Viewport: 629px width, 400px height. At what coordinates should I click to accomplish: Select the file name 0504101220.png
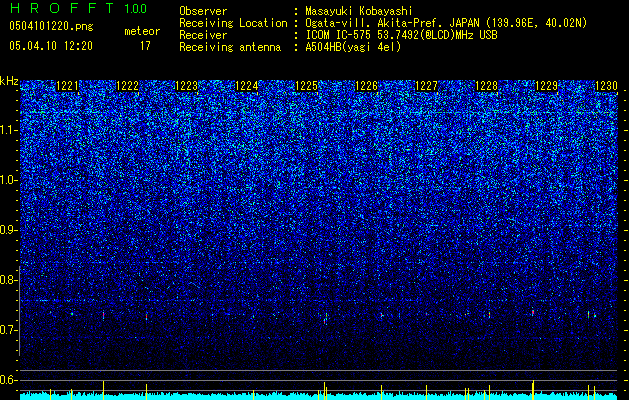tap(51, 26)
